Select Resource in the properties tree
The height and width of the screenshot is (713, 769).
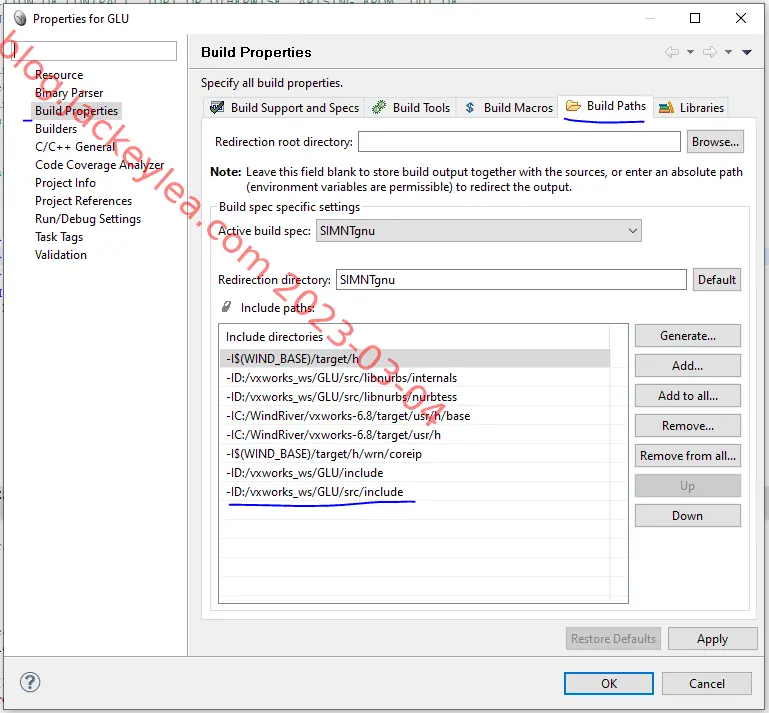59,75
